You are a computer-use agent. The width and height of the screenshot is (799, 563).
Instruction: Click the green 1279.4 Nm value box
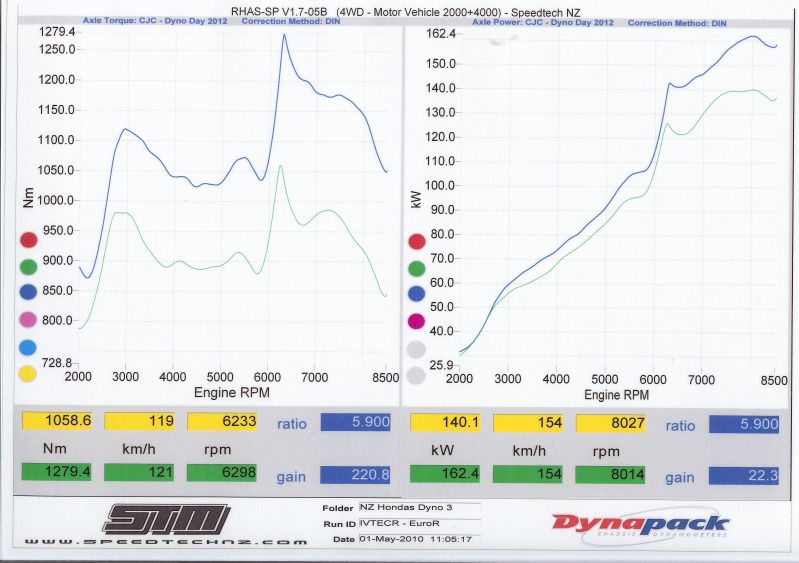point(56,476)
